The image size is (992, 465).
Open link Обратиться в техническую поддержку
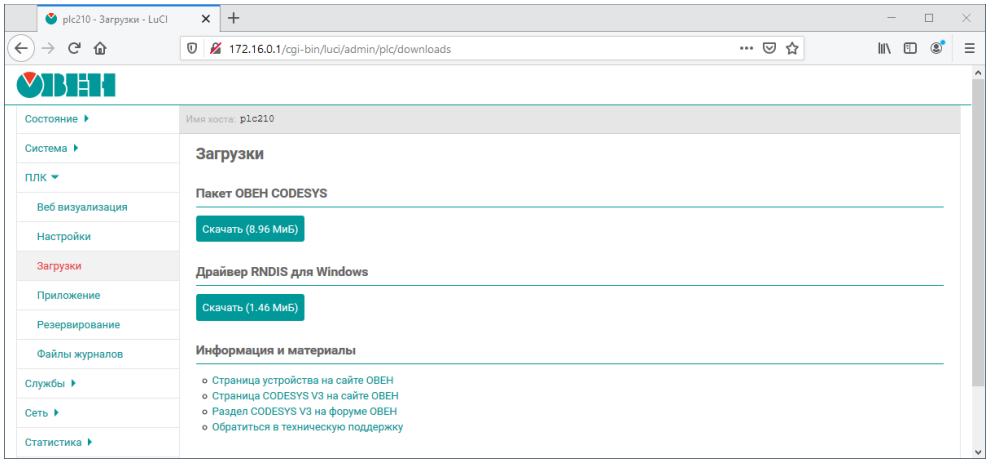[x=306, y=427]
